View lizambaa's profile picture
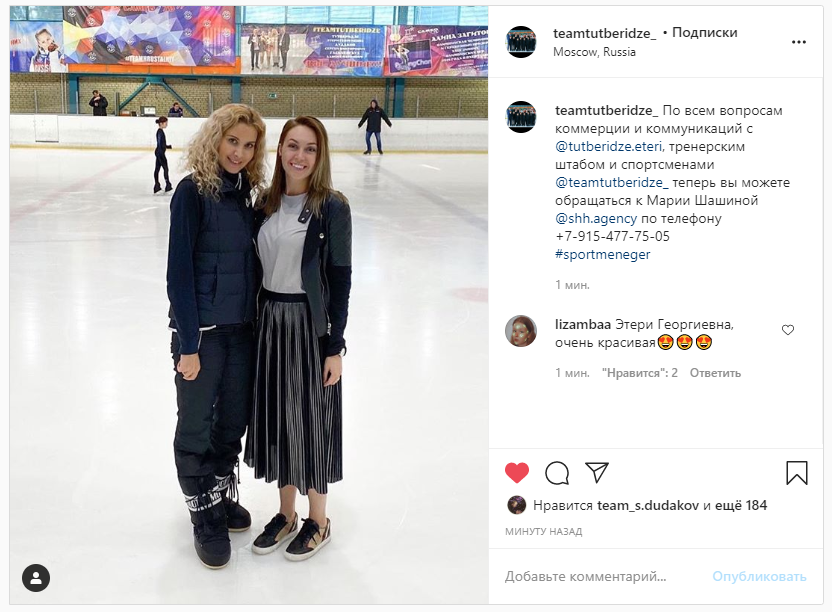This screenshot has width=832, height=612. click(x=521, y=331)
